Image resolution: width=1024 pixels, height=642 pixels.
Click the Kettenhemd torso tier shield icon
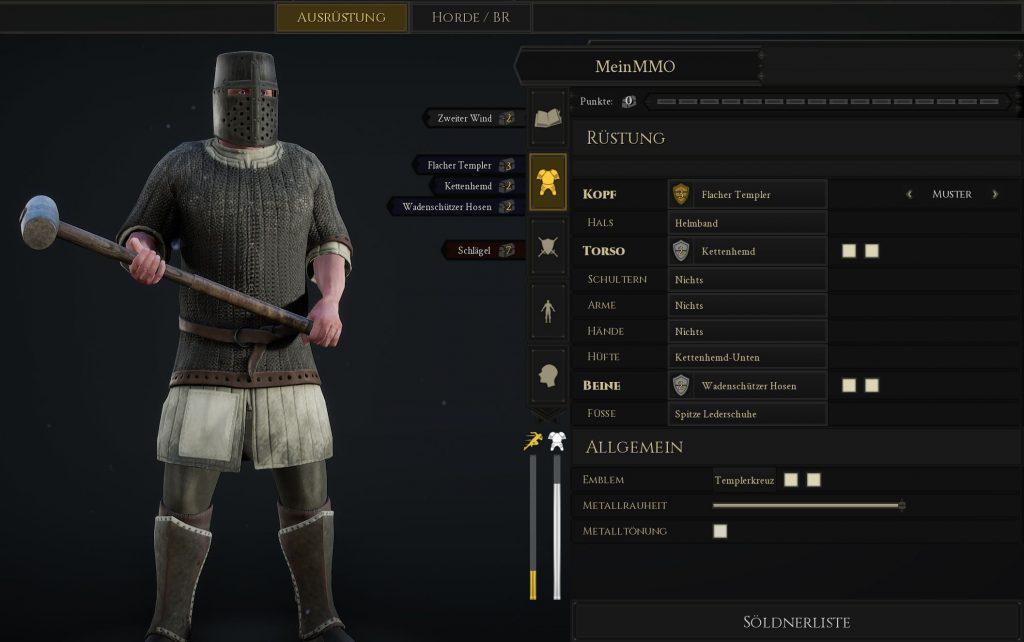pos(681,251)
